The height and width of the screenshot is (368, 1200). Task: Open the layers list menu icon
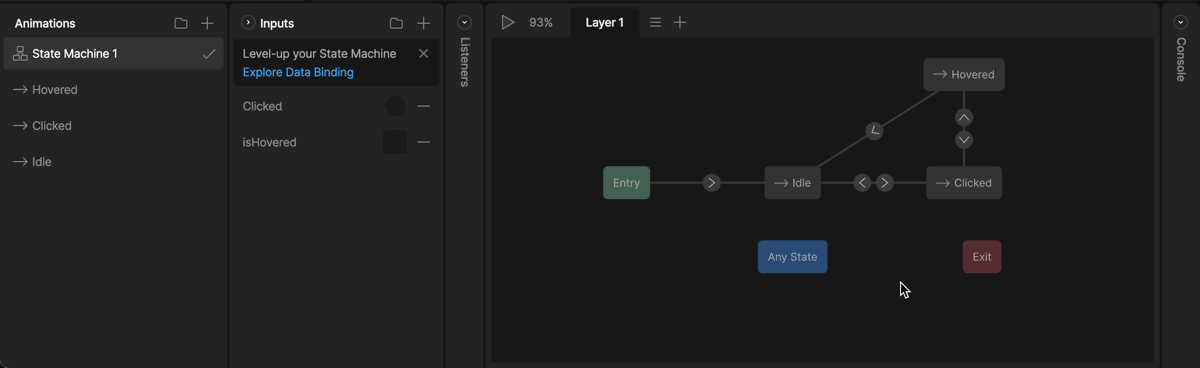[x=655, y=22]
